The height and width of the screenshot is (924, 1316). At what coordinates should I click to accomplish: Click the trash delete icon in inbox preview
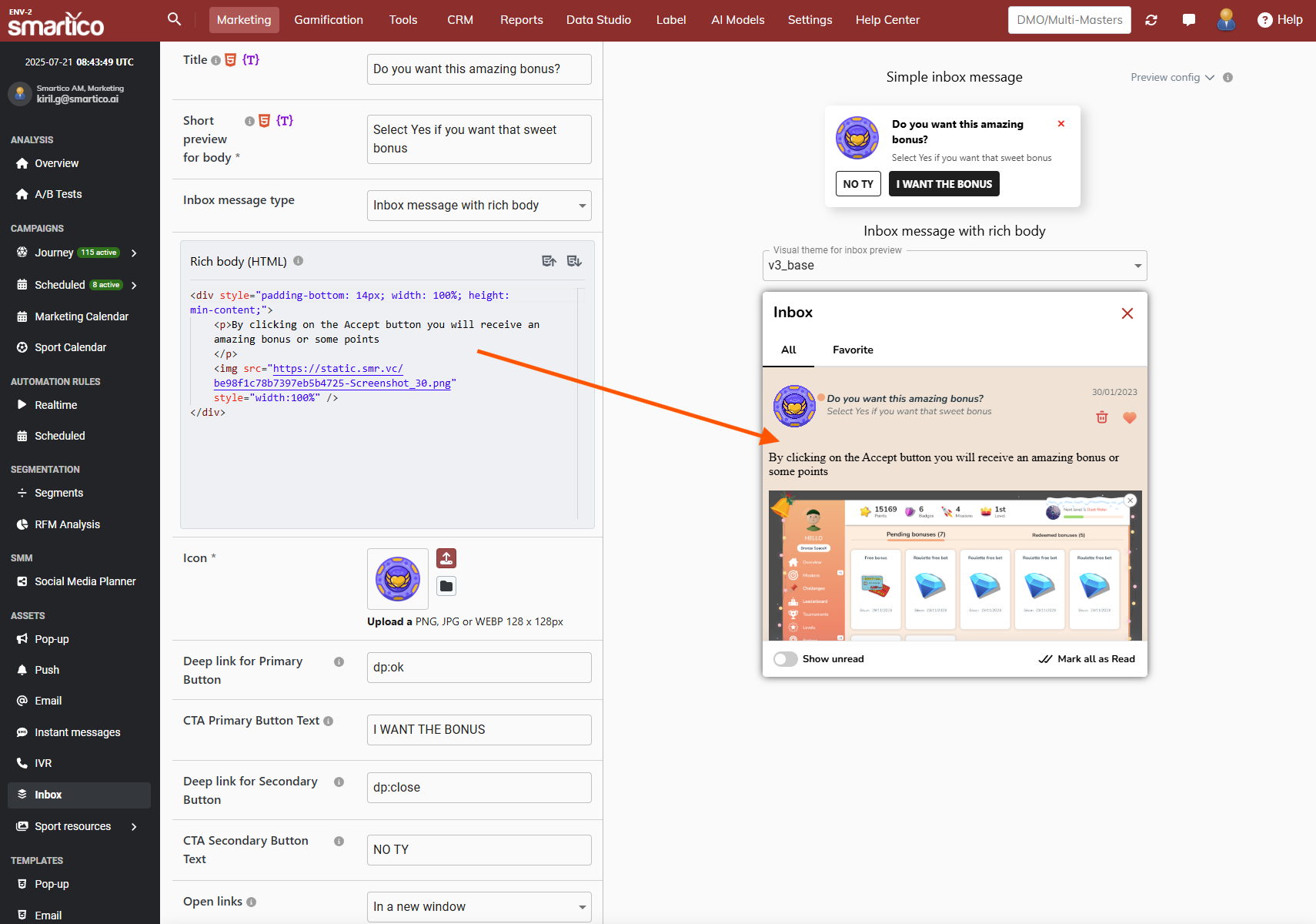tap(1102, 417)
